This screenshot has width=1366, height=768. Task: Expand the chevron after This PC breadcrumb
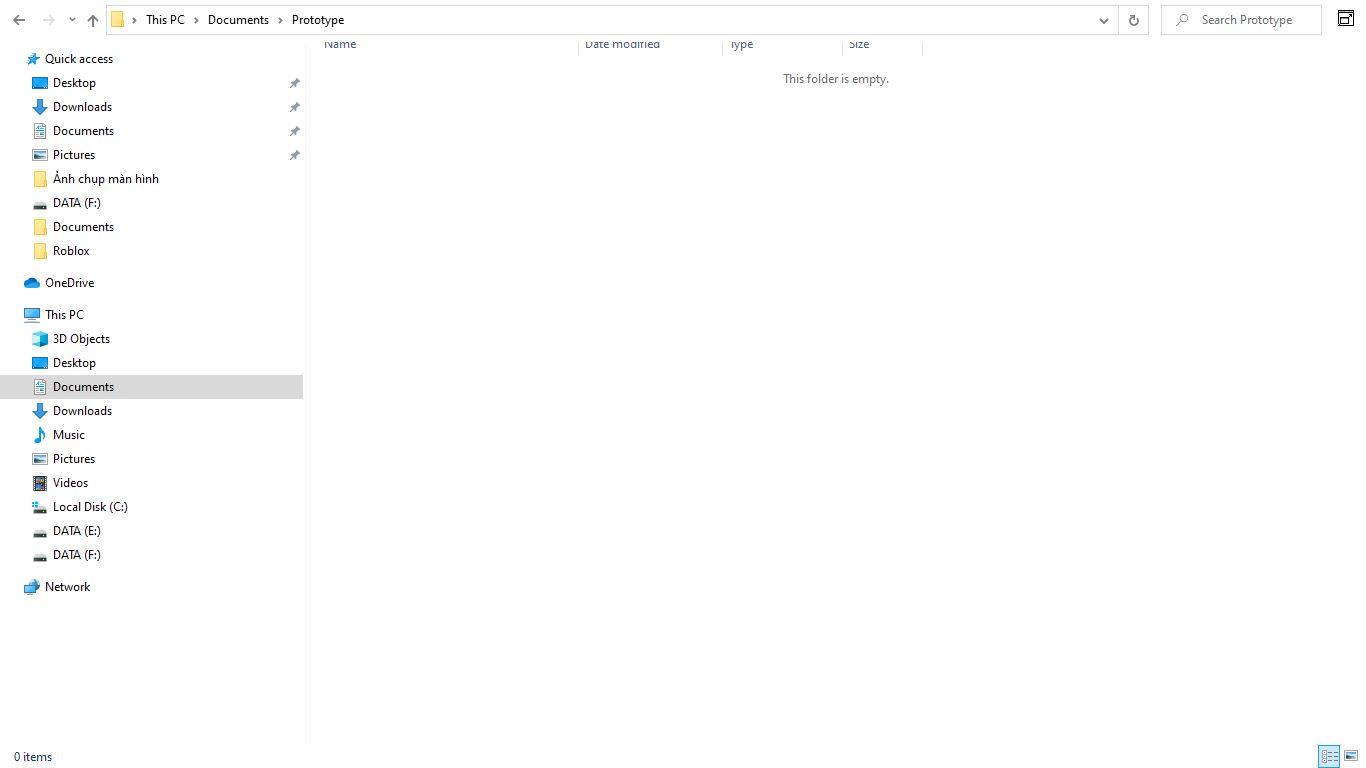[196, 20]
